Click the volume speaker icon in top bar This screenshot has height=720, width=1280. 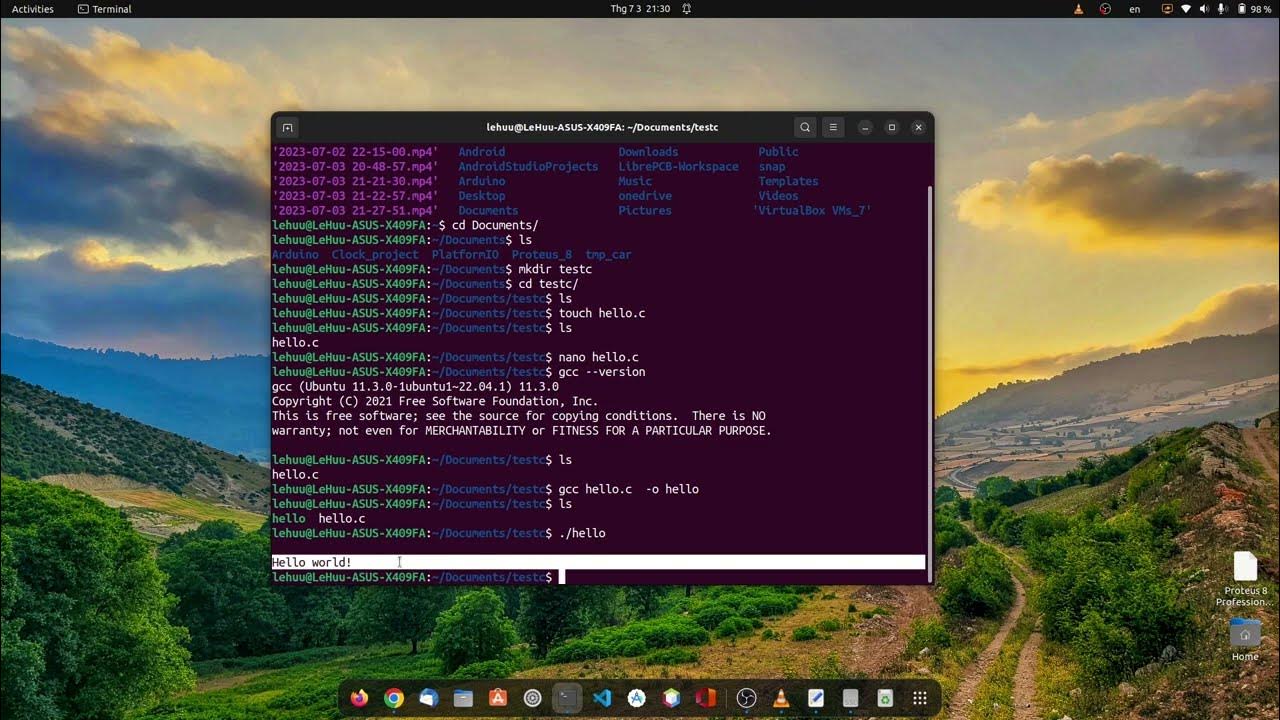tap(1204, 9)
